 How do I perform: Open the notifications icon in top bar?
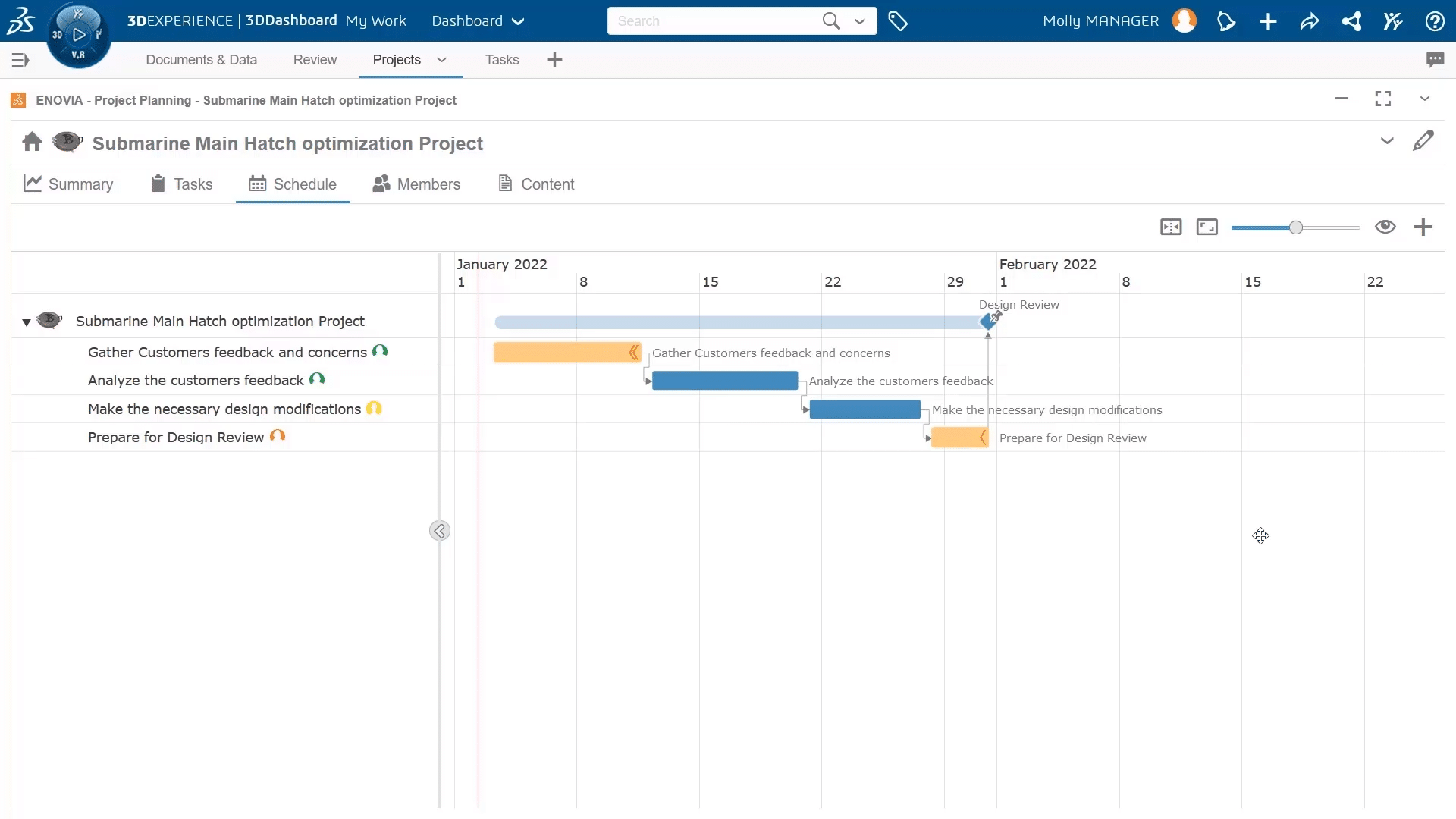coord(1226,21)
